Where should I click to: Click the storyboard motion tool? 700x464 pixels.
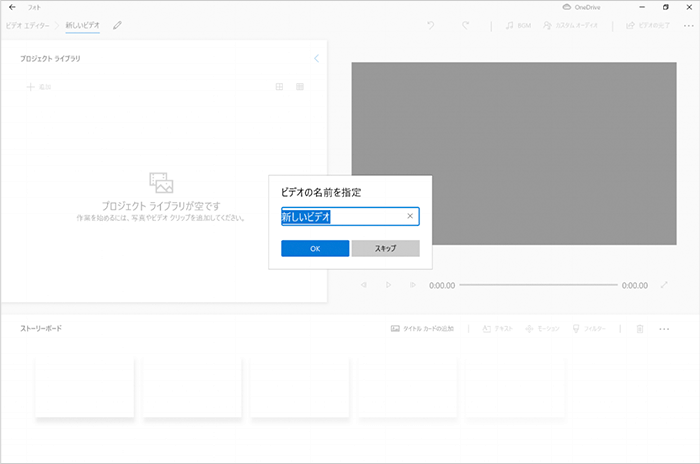[542, 329]
